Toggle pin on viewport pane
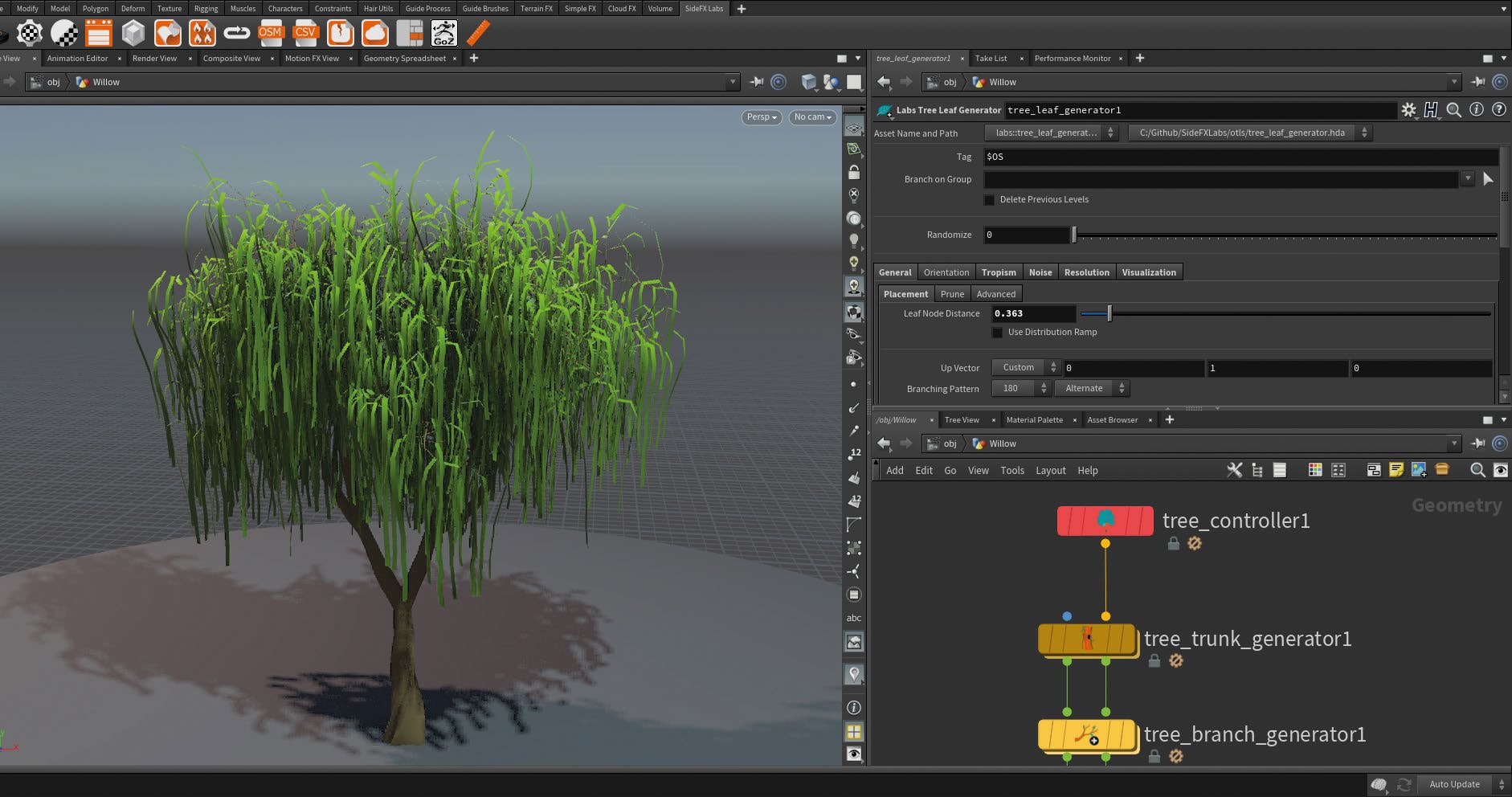Viewport: 1512px width, 797px height. [756, 82]
